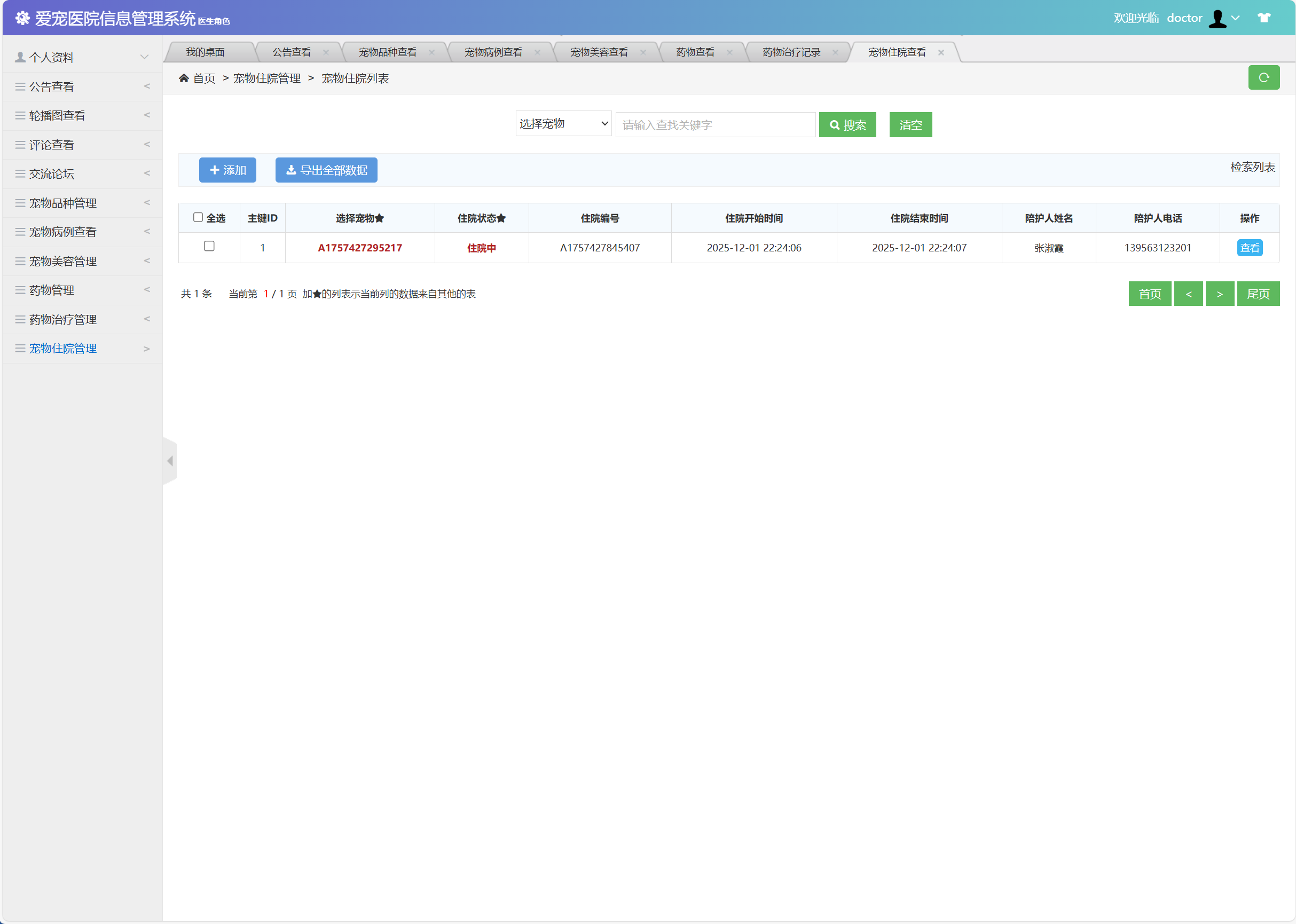Click the doctor user avatar icon

click(x=1218, y=18)
